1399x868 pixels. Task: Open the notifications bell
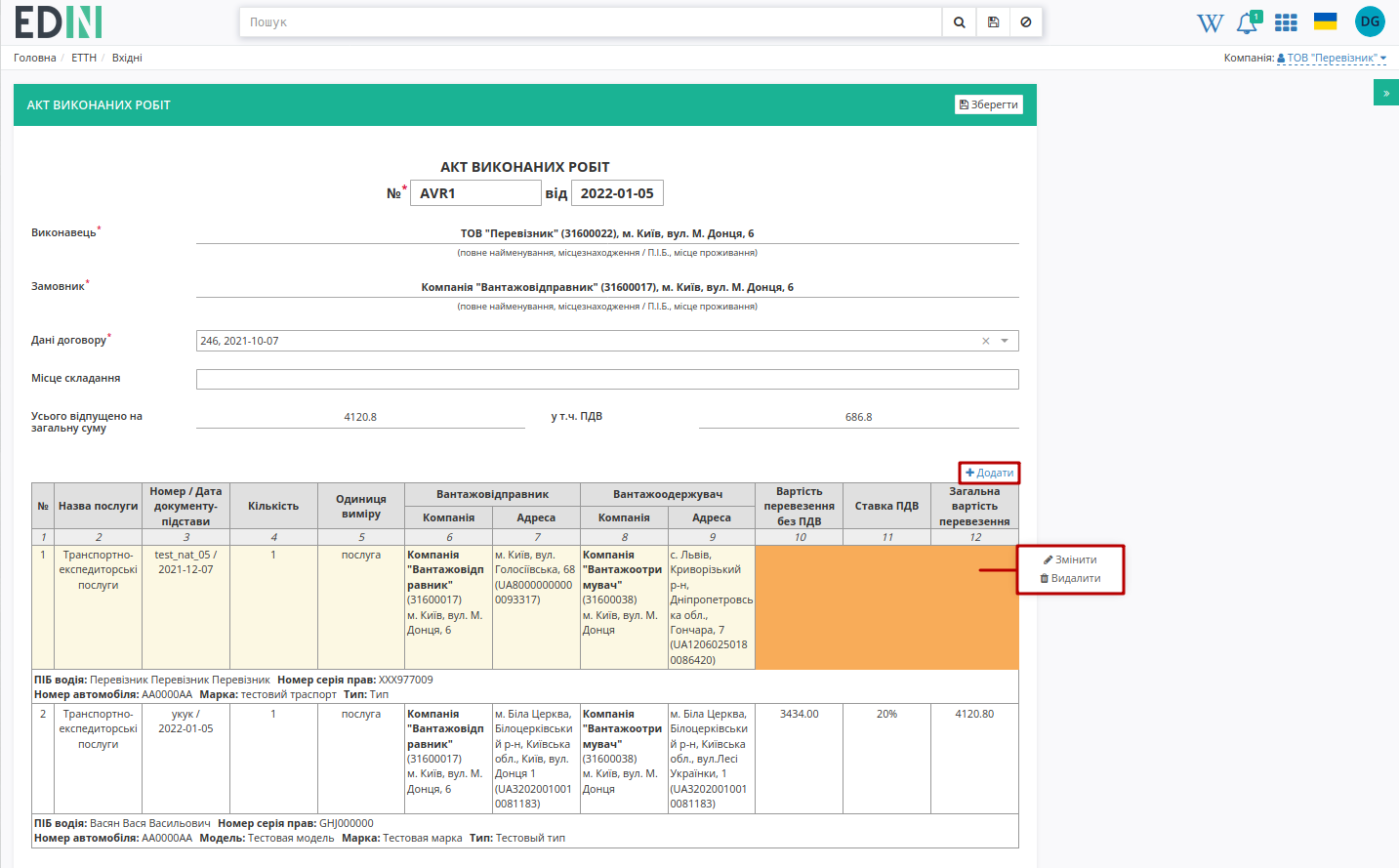(x=1248, y=22)
